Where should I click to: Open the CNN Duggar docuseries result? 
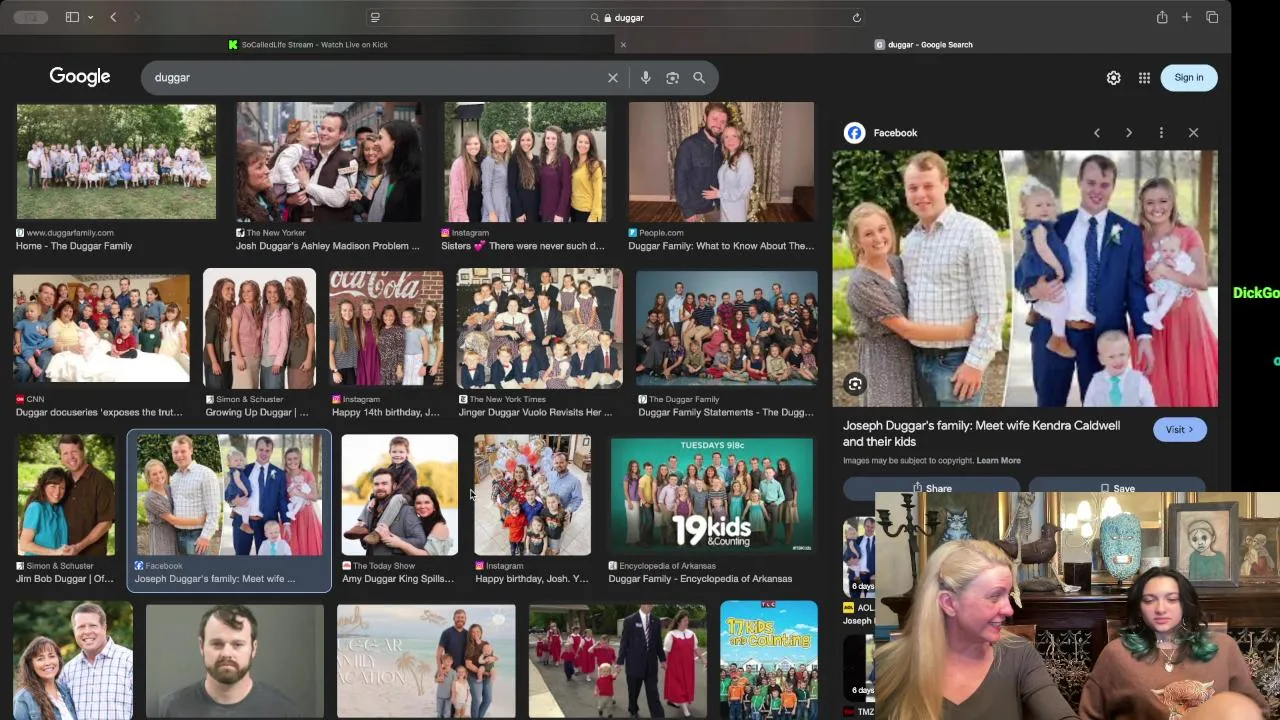pyautogui.click(x=101, y=328)
